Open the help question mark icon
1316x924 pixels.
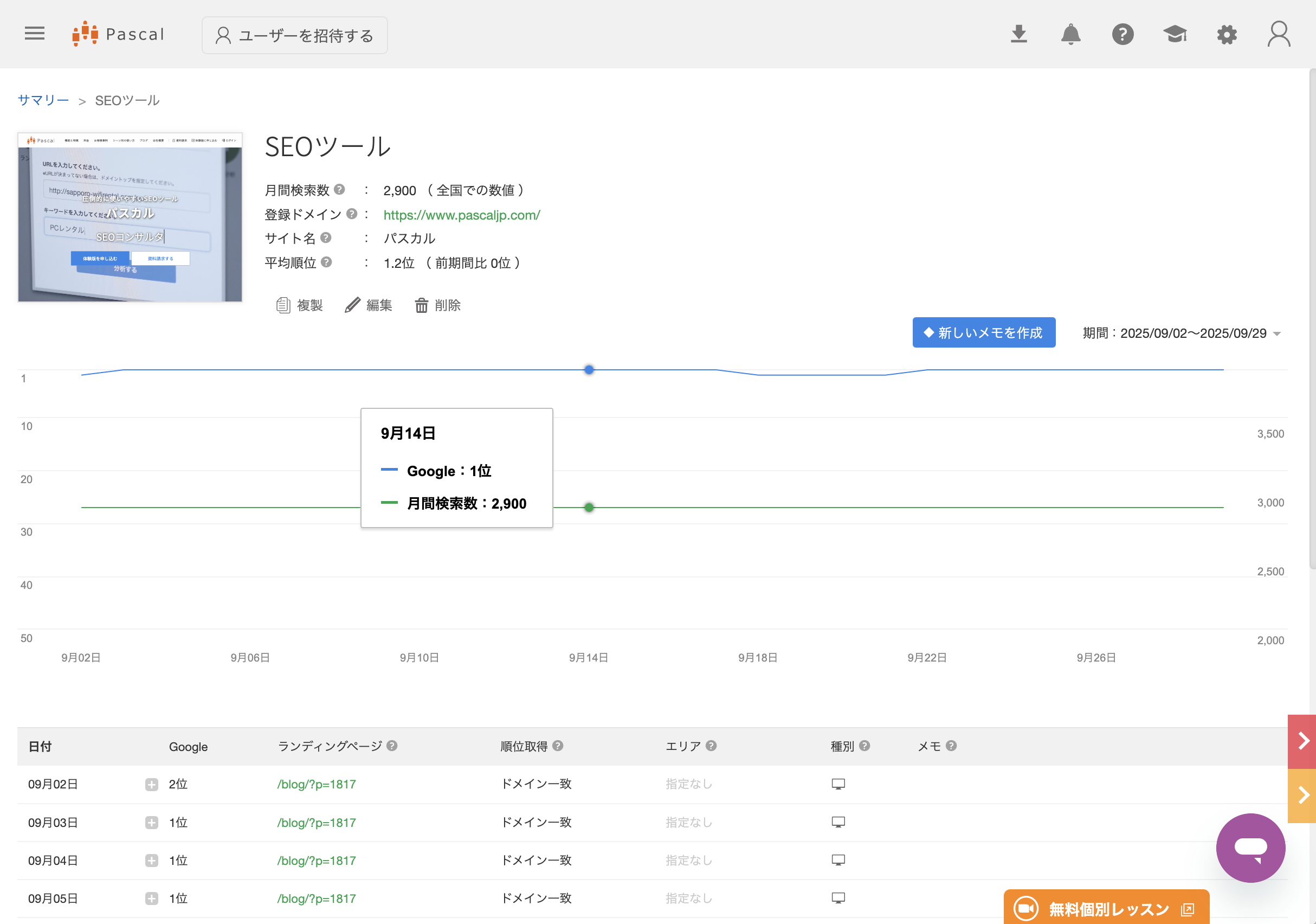(x=1123, y=34)
